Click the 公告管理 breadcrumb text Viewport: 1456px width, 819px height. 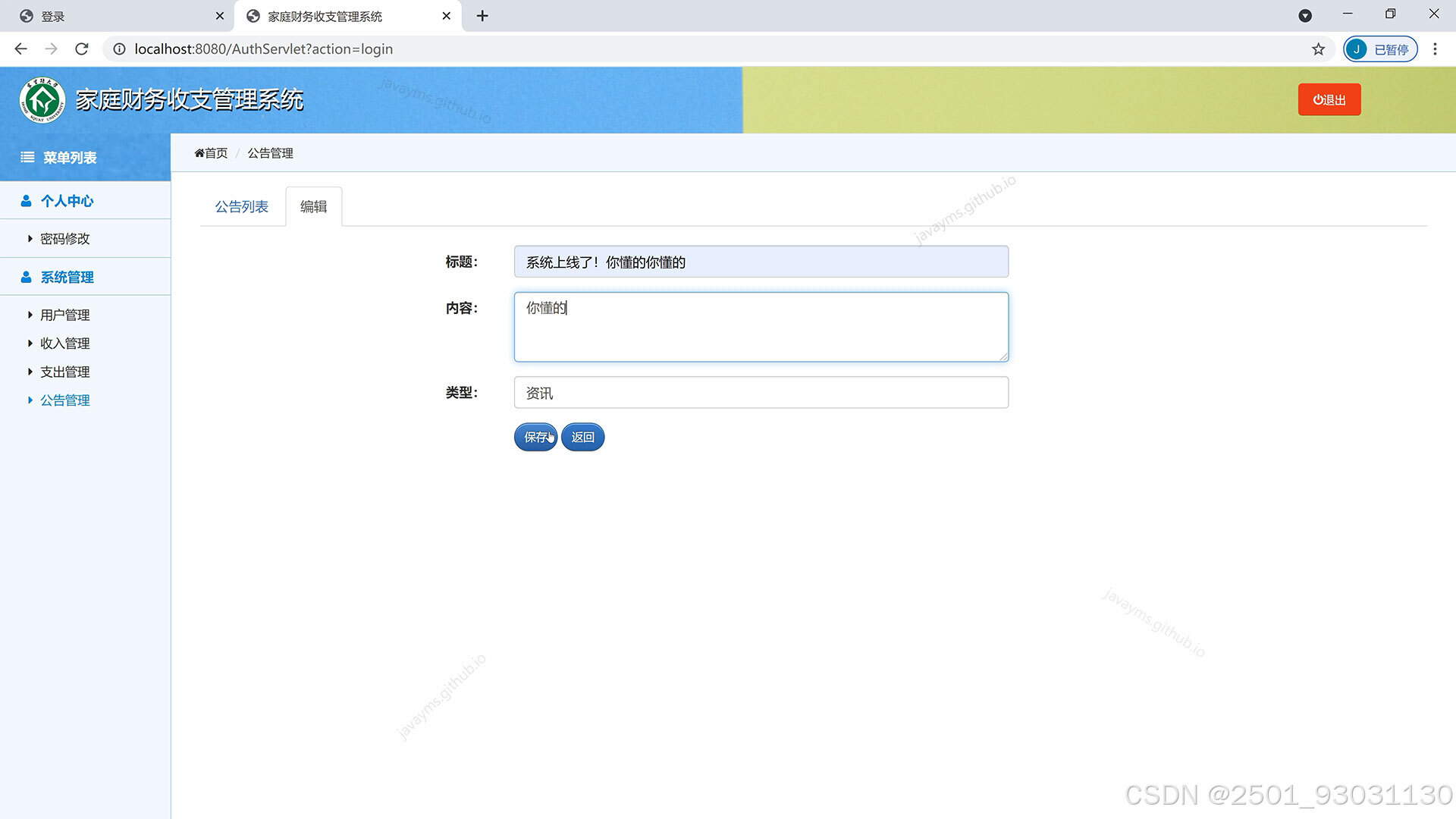tap(270, 153)
